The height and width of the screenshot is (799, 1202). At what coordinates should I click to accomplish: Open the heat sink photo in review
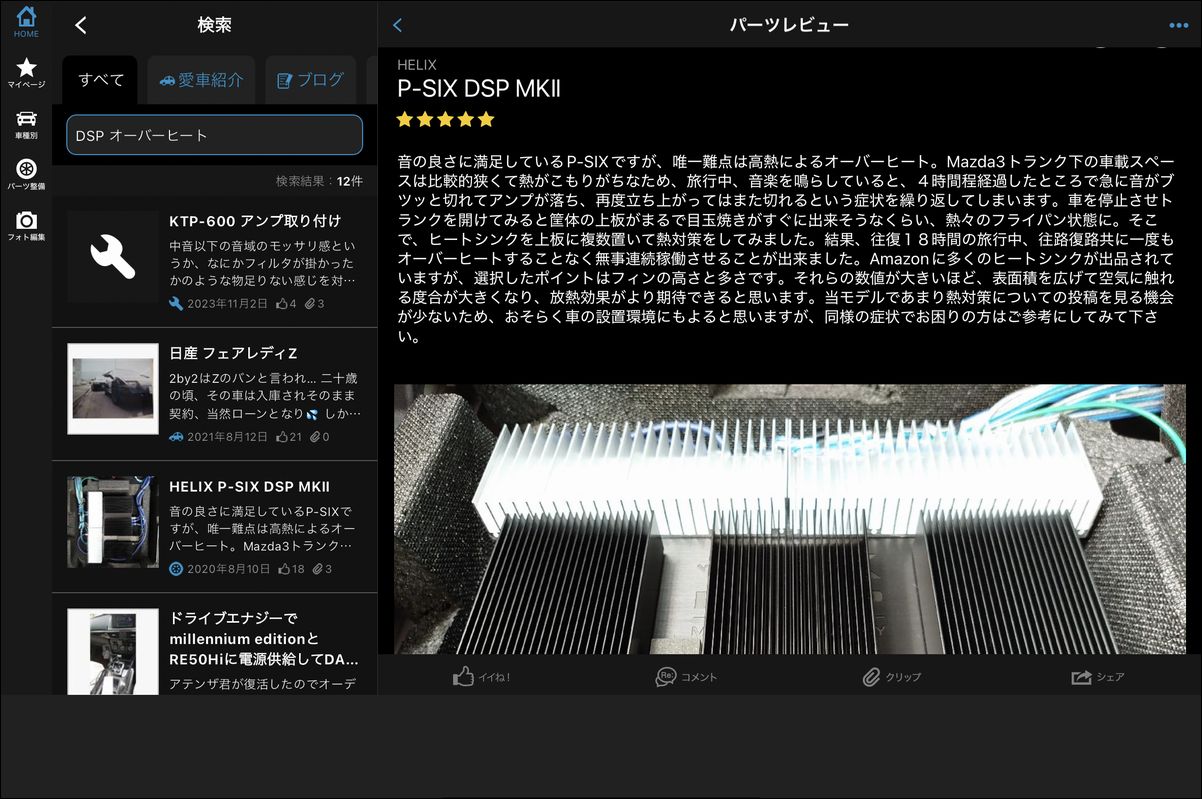[x=790, y=519]
